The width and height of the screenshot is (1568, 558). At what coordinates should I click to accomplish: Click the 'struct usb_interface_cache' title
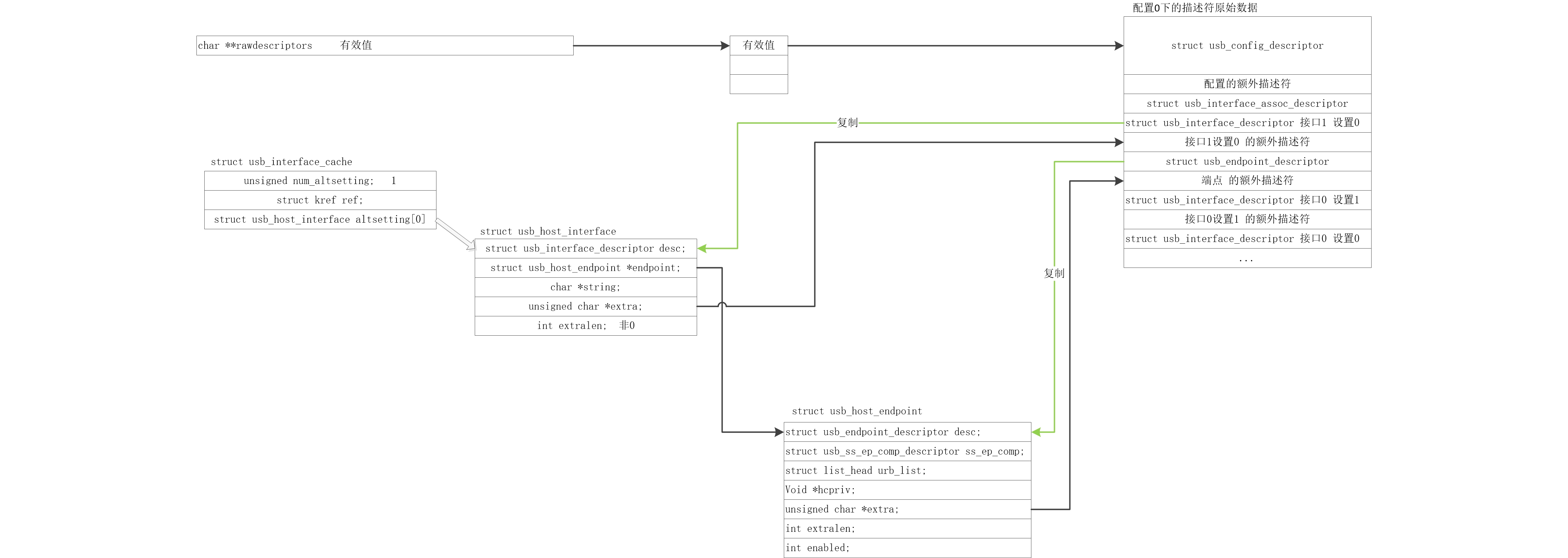tap(281, 162)
